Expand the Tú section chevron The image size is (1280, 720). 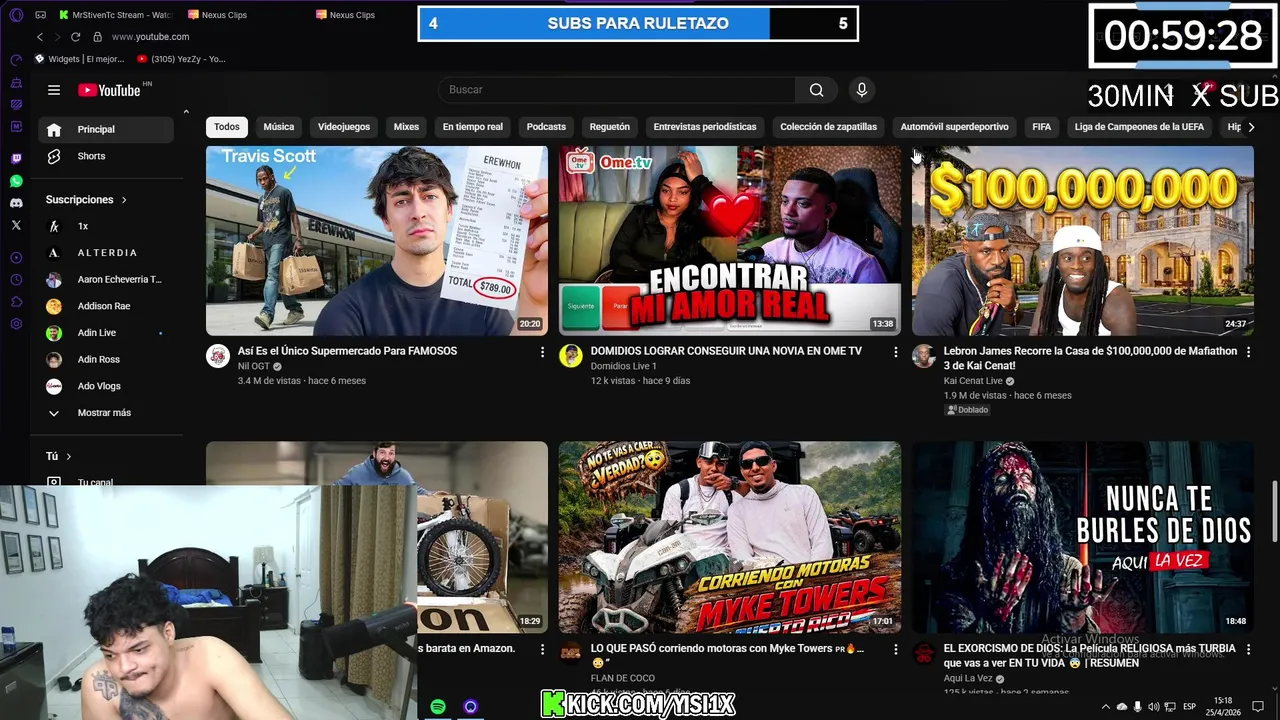pyautogui.click(x=69, y=456)
